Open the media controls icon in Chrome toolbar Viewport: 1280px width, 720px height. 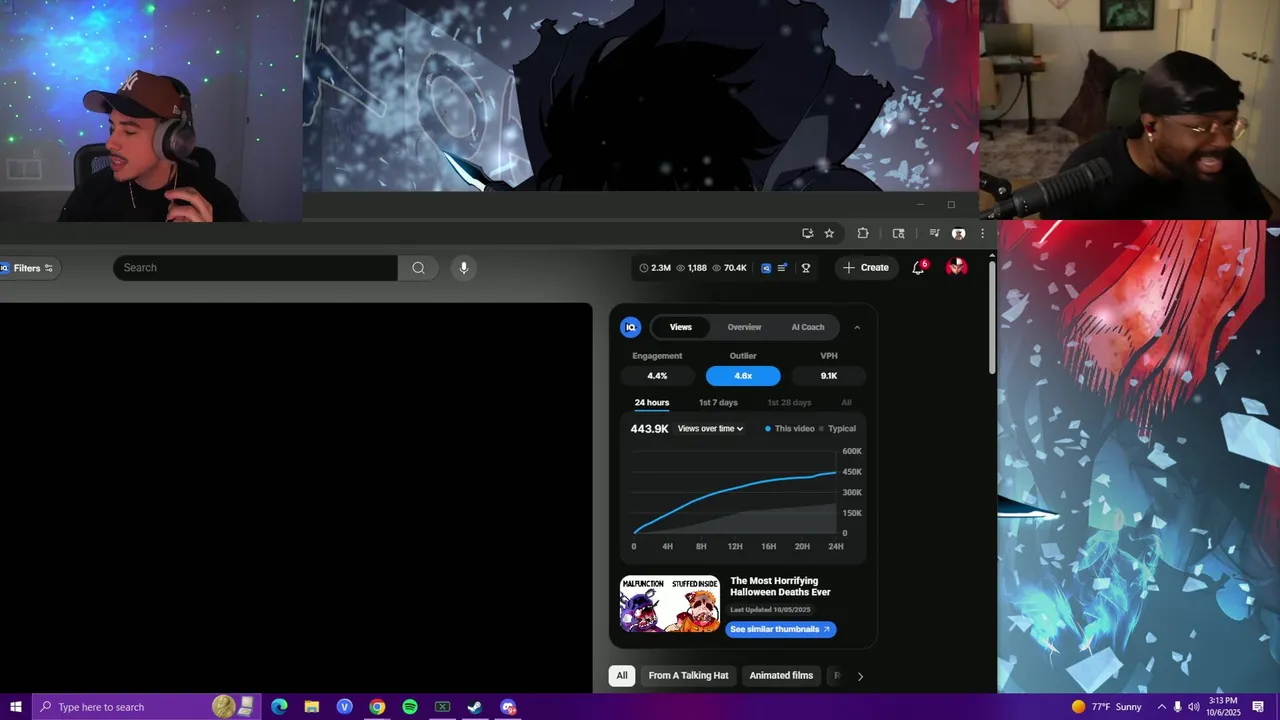tap(934, 233)
